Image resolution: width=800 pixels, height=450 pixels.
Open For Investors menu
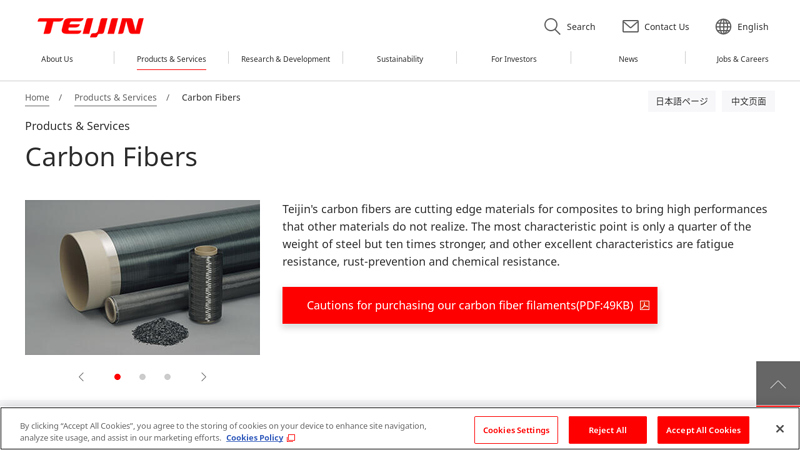514,59
